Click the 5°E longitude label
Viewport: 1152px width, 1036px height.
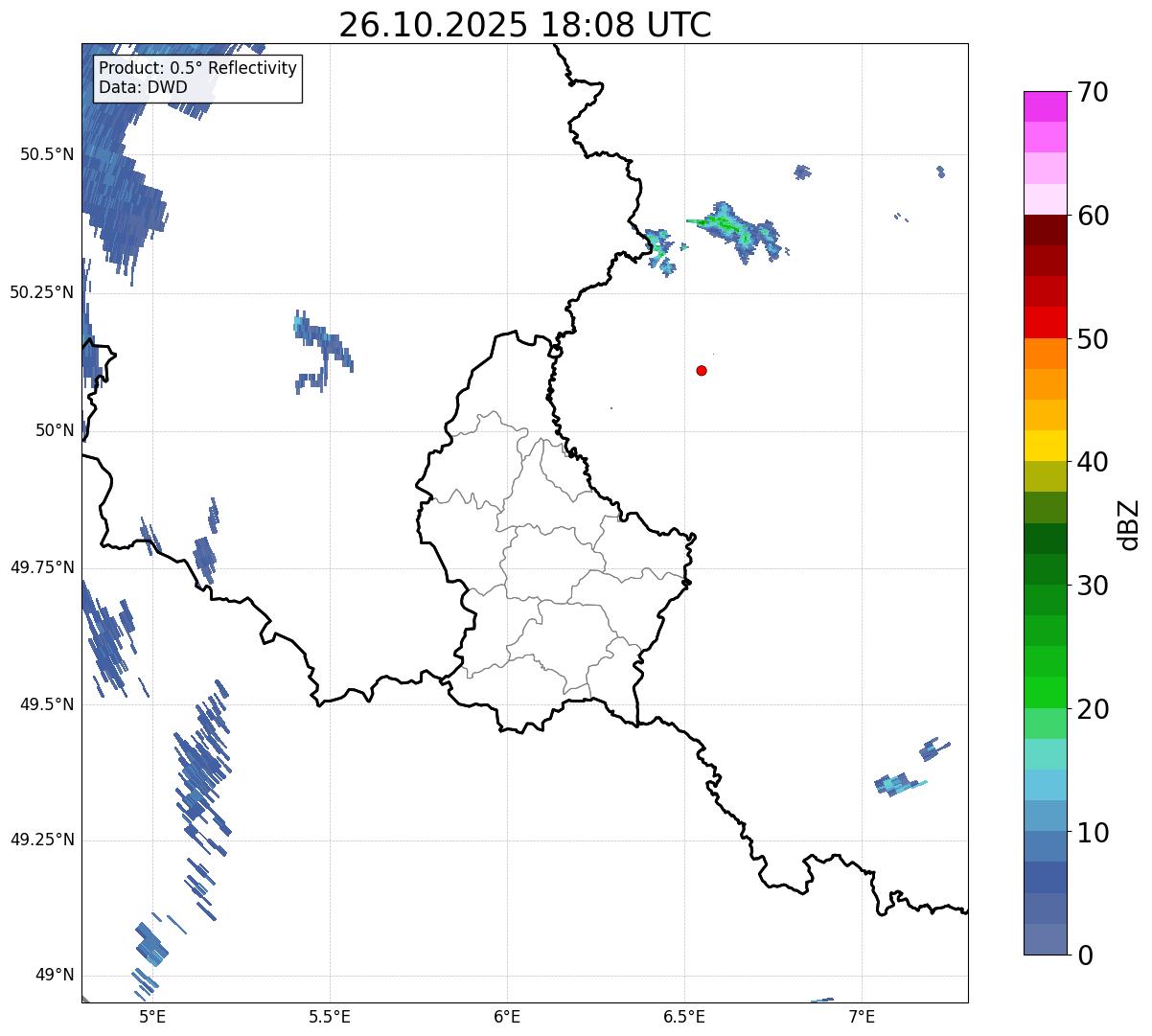pos(152,1016)
